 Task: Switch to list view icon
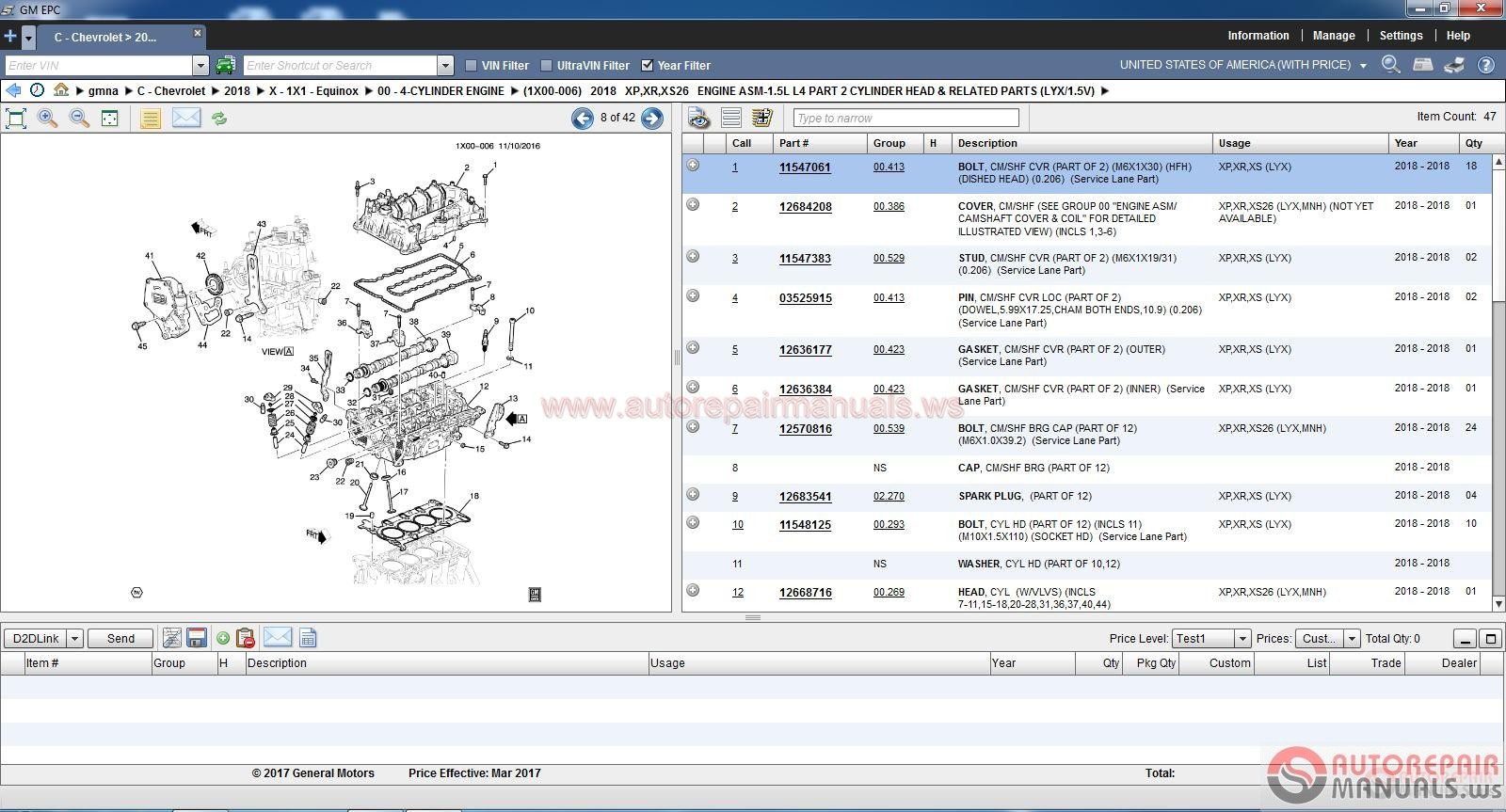[731, 118]
